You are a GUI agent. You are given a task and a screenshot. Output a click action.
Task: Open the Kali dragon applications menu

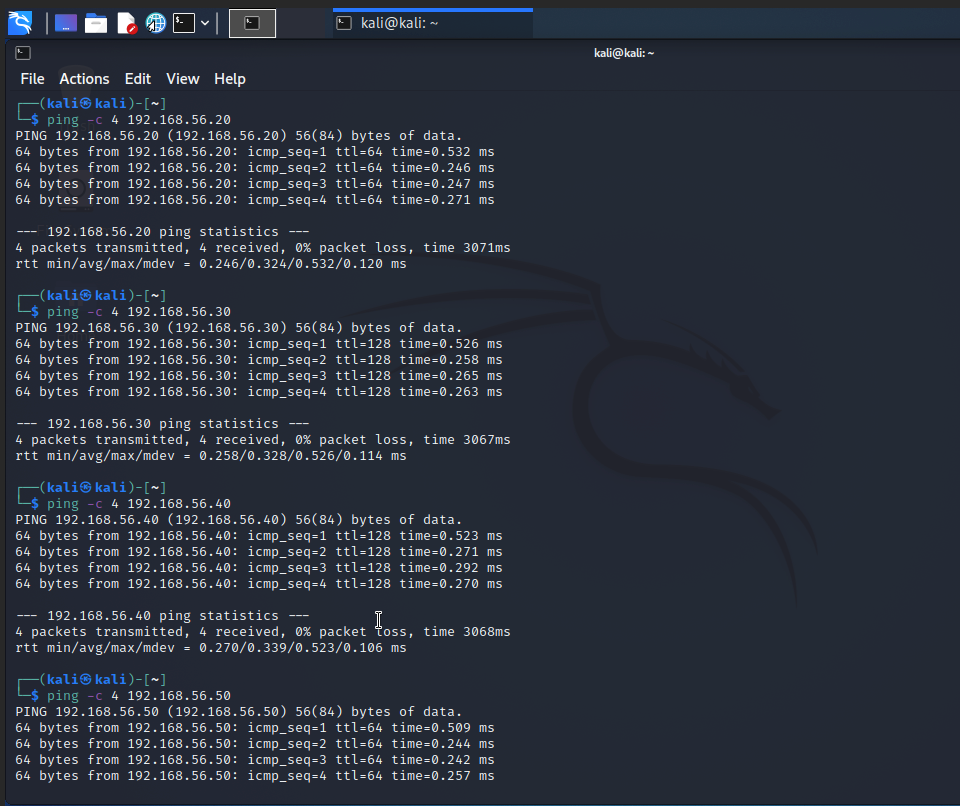click(x=20, y=23)
